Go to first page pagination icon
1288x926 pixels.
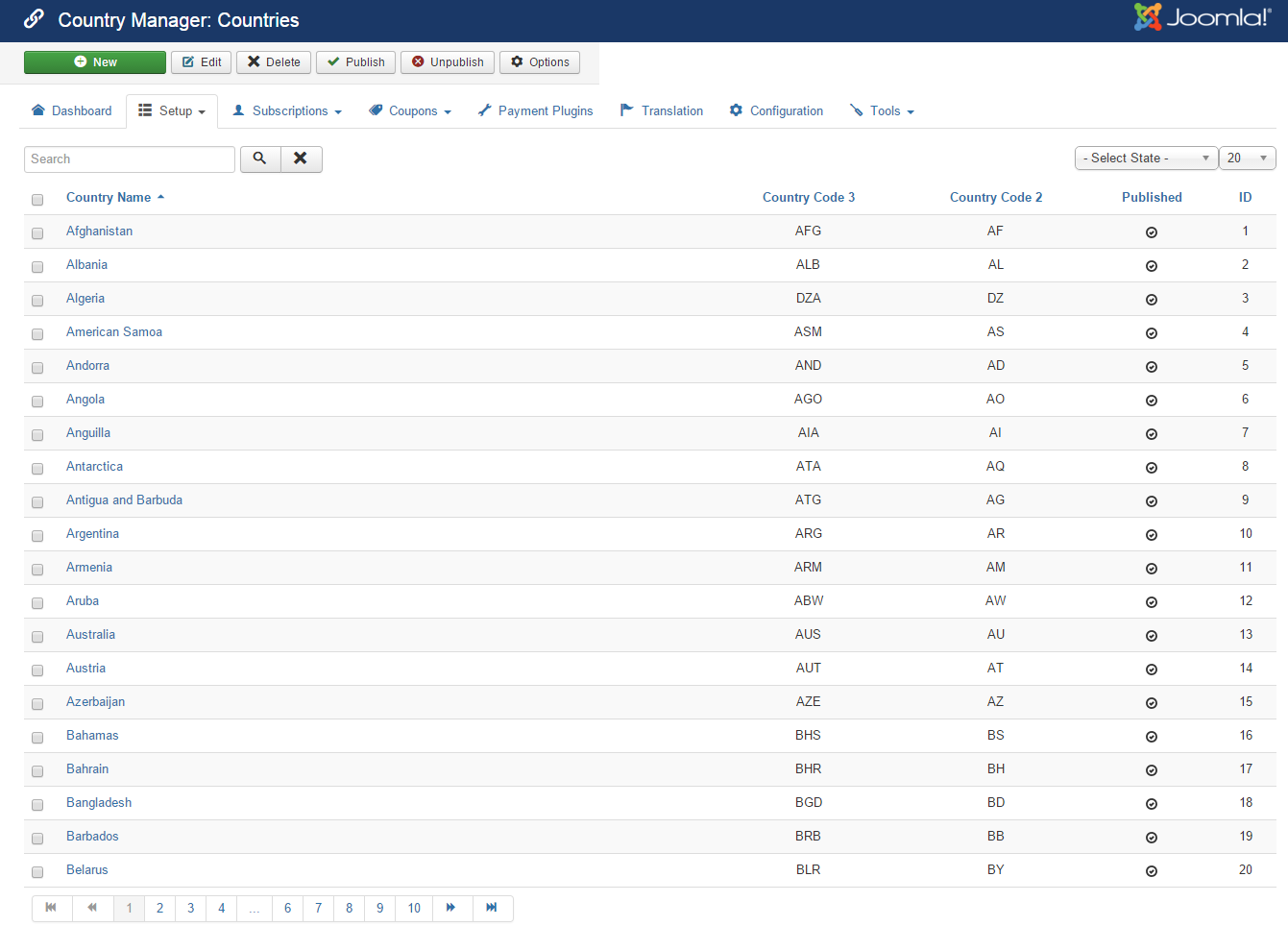coord(52,908)
